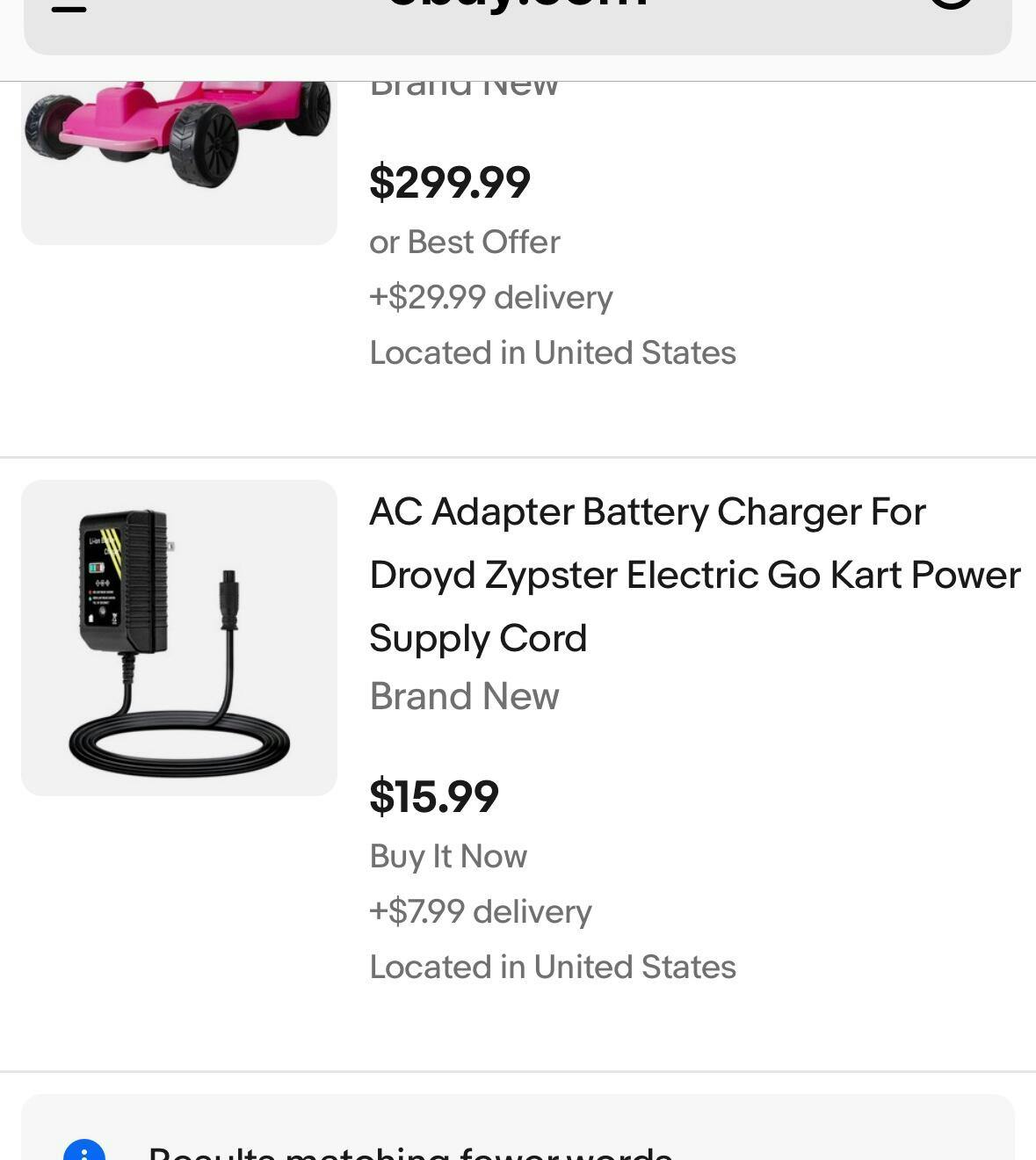
Task: Click "Located in United States" under $15.99 listing
Action: (x=552, y=967)
